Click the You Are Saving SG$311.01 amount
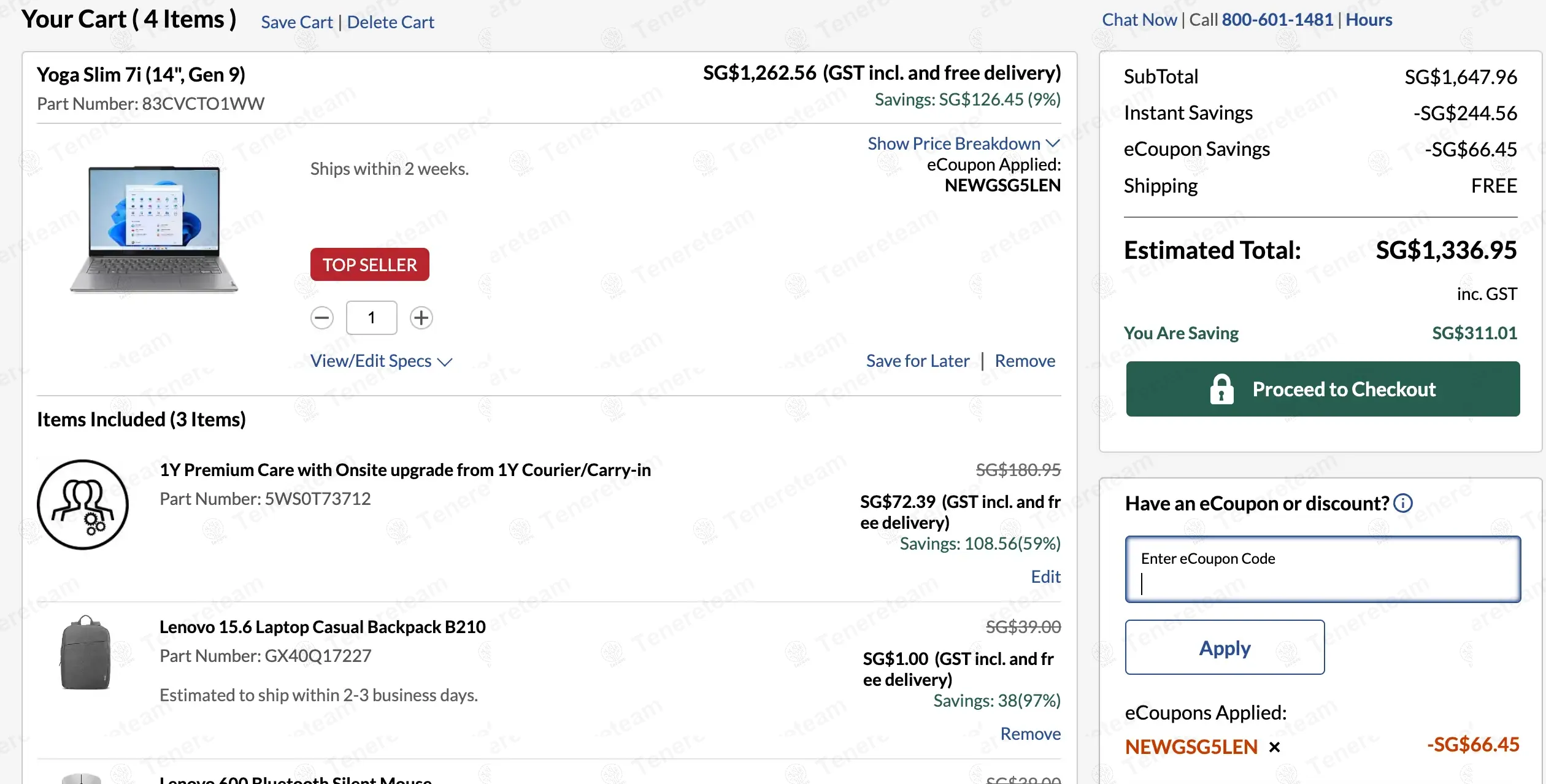This screenshot has height=784, width=1546. pos(1474,333)
